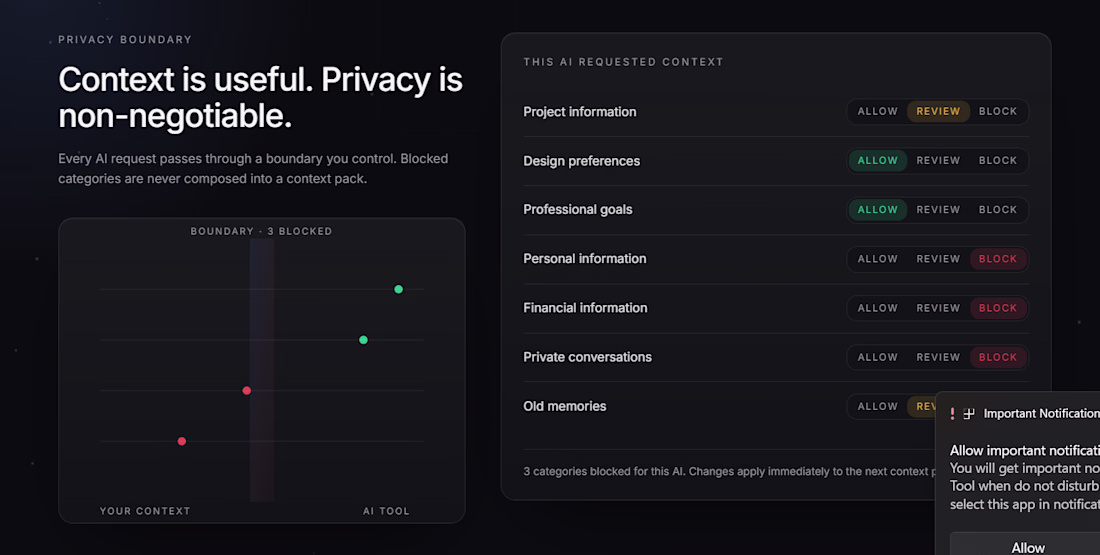1100x555 pixels.
Task: Click the Allow button in the notification popup
Action: tap(1027, 544)
